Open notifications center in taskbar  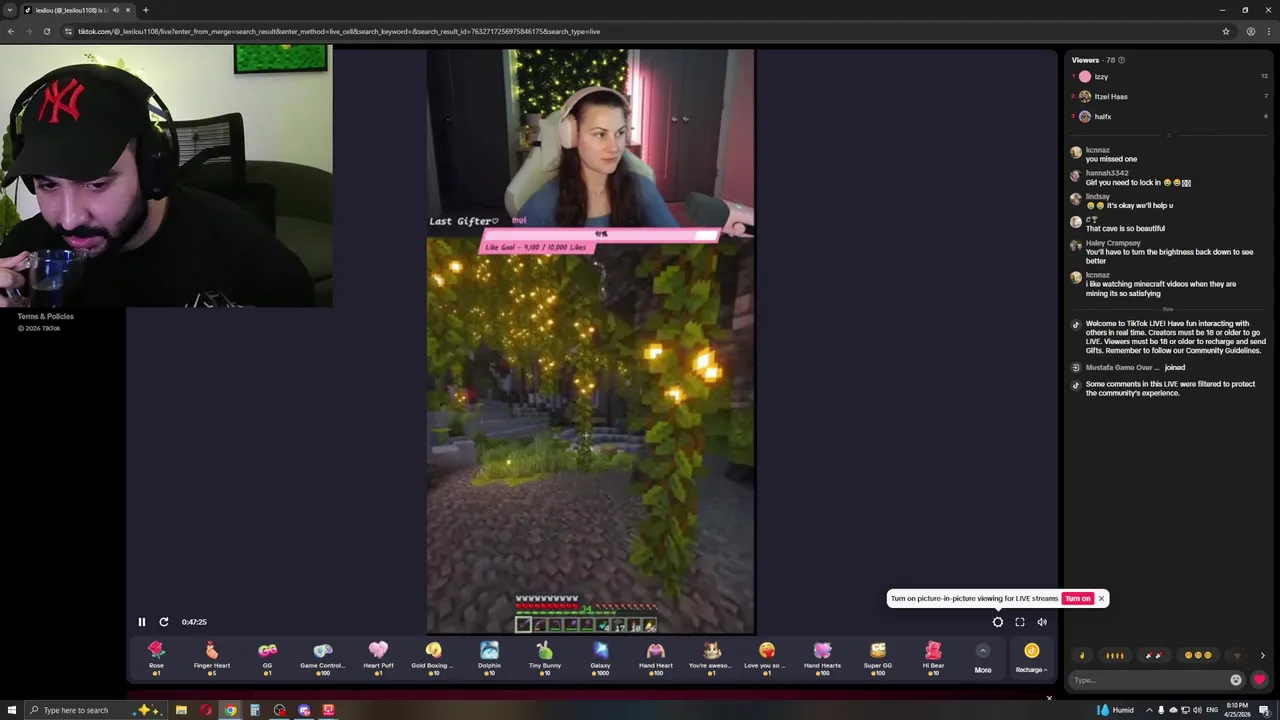click(x=1264, y=710)
